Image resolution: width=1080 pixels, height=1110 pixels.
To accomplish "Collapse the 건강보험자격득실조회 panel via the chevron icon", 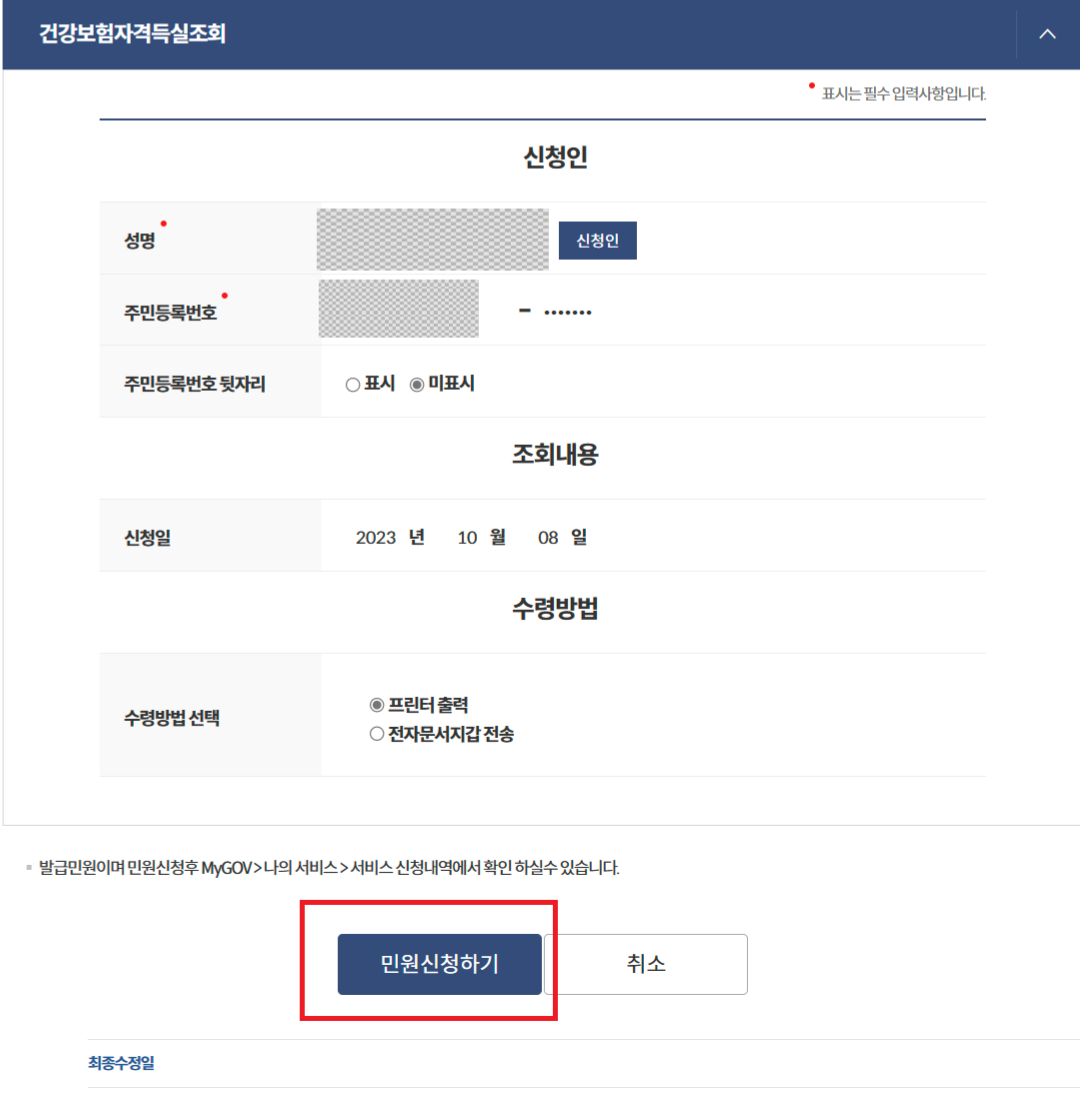I will 1046,33.
